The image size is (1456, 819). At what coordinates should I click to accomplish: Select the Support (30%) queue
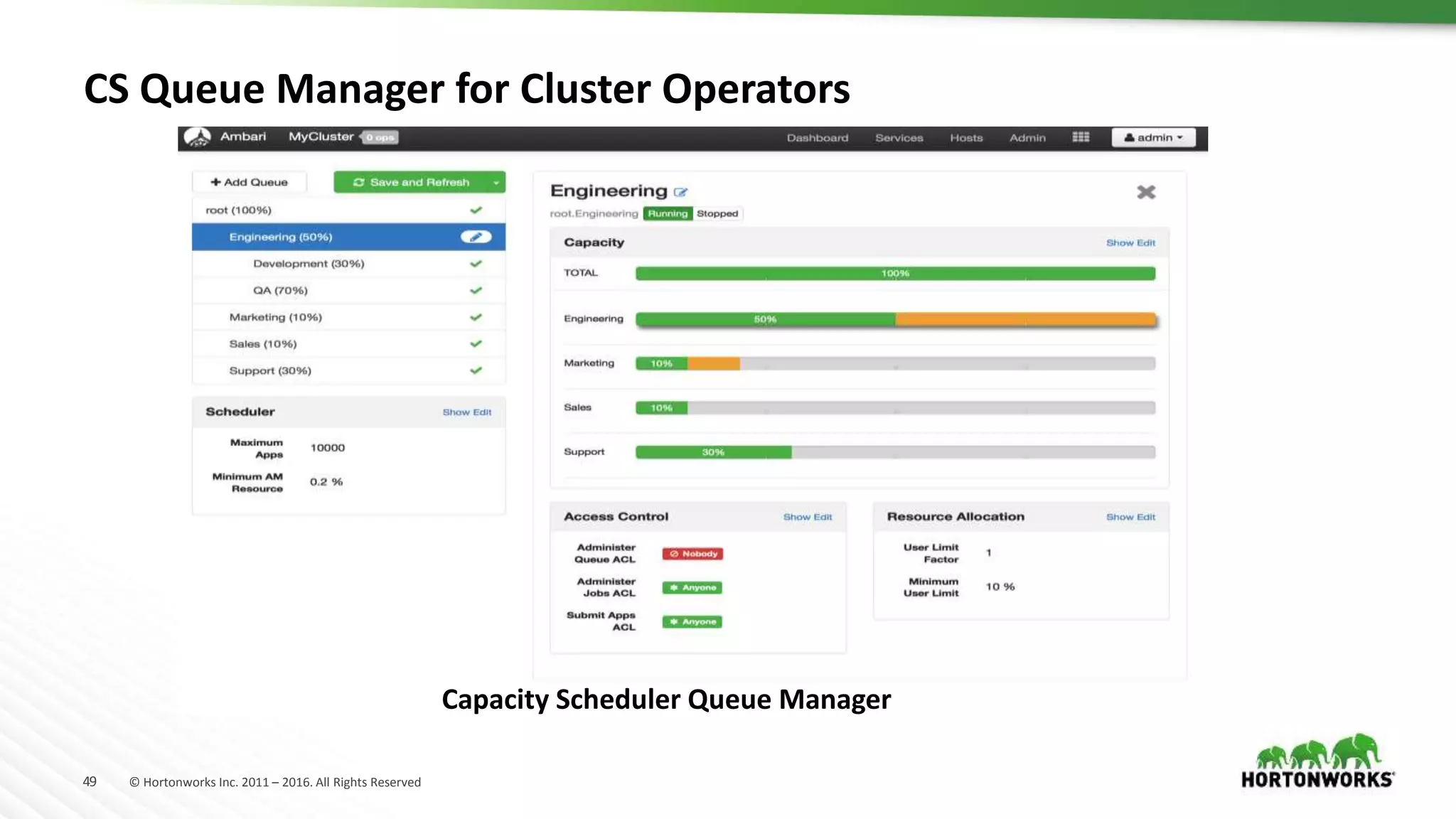[348, 370]
